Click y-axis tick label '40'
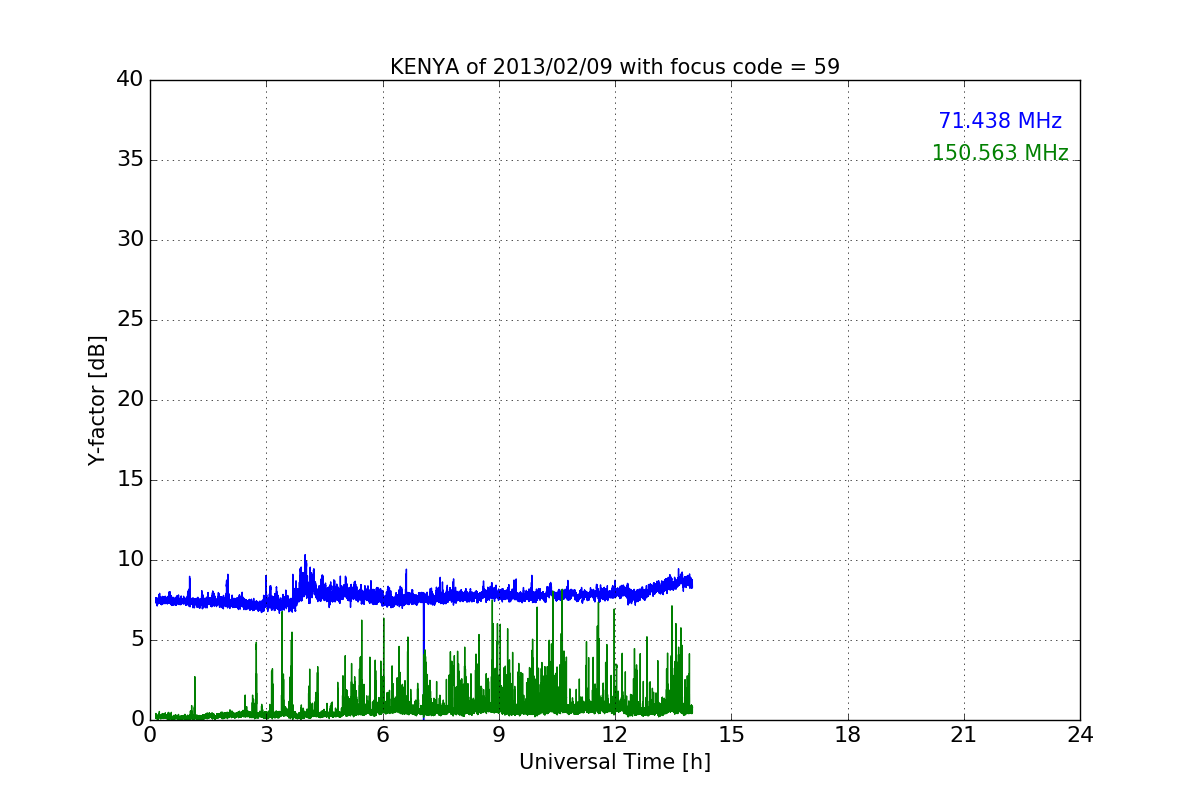Image resolution: width=1200 pixels, height=800 pixels. [130, 79]
